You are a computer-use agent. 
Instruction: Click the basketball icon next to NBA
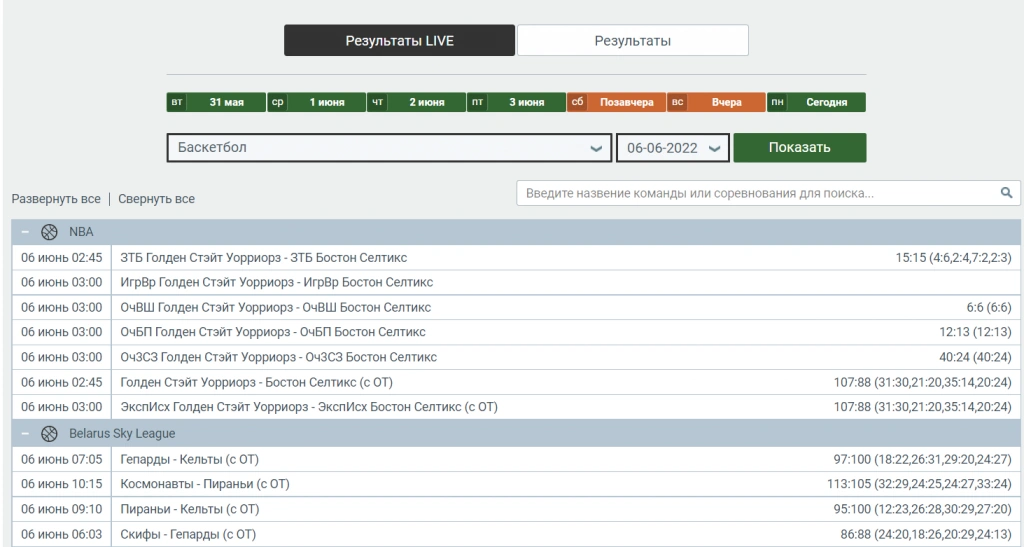tap(49, 232)
